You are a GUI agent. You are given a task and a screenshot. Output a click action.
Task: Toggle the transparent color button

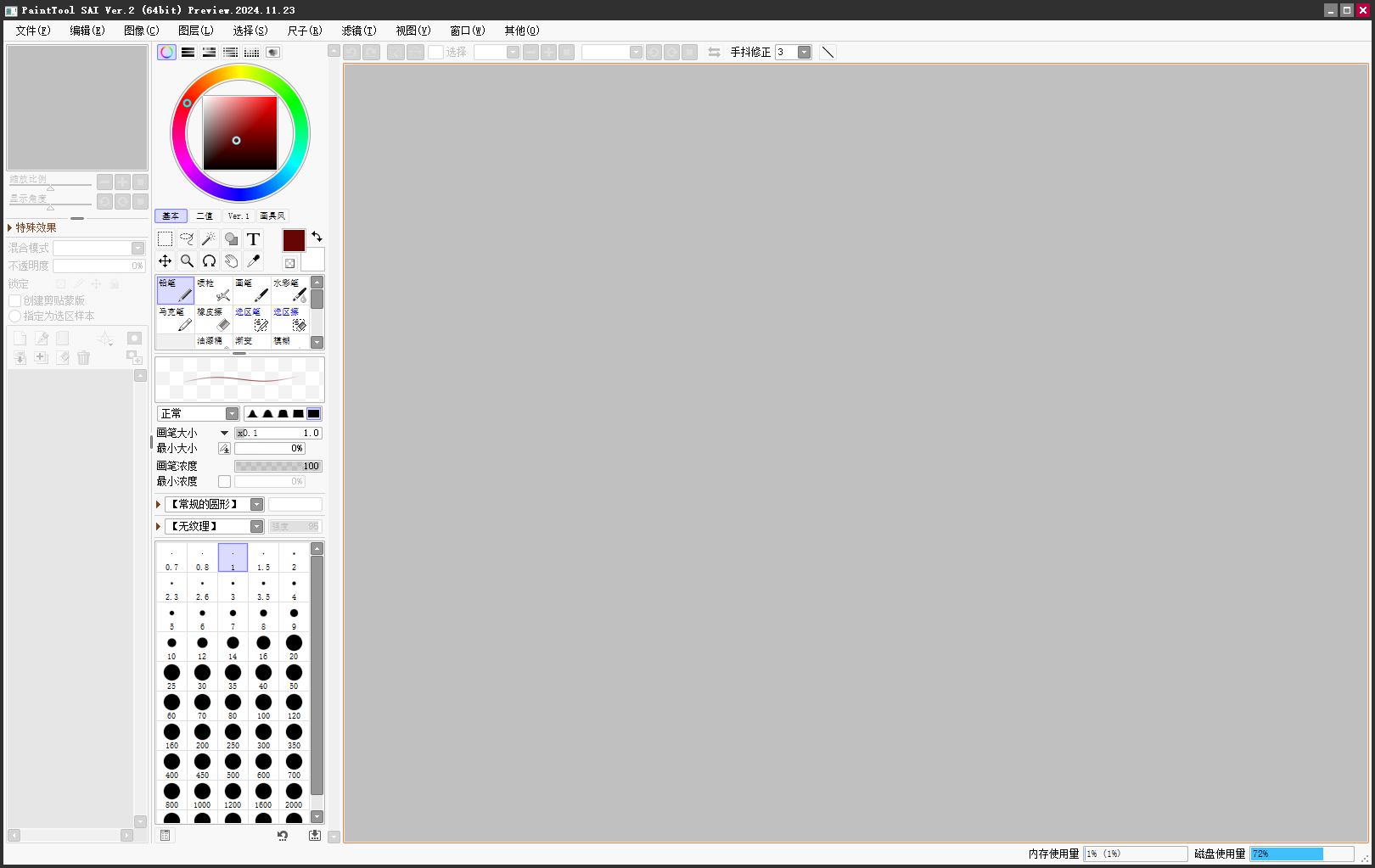(x=290, y=264)
